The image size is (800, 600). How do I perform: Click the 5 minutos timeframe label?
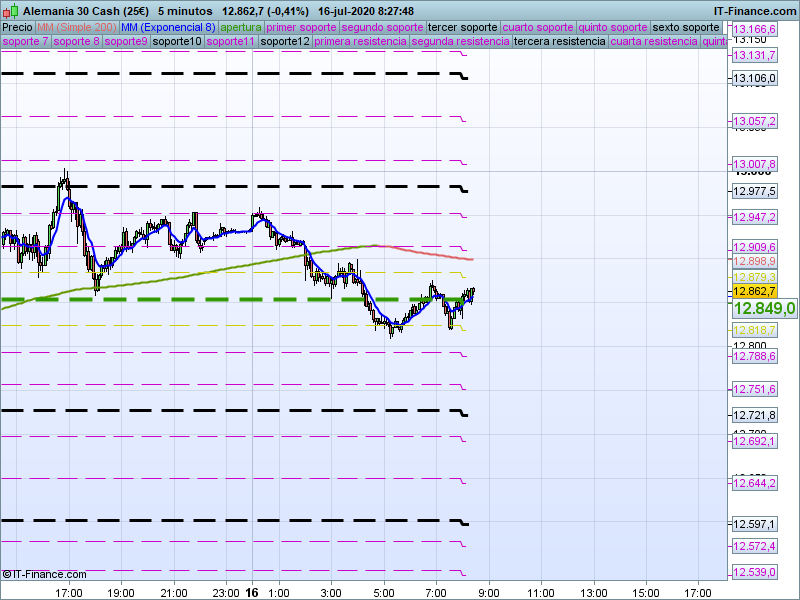click(187, 10)
